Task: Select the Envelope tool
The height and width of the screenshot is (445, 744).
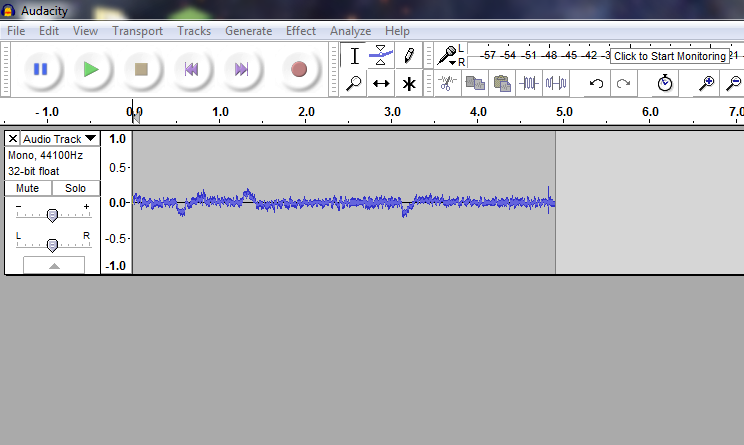Action: click(381, 56)
